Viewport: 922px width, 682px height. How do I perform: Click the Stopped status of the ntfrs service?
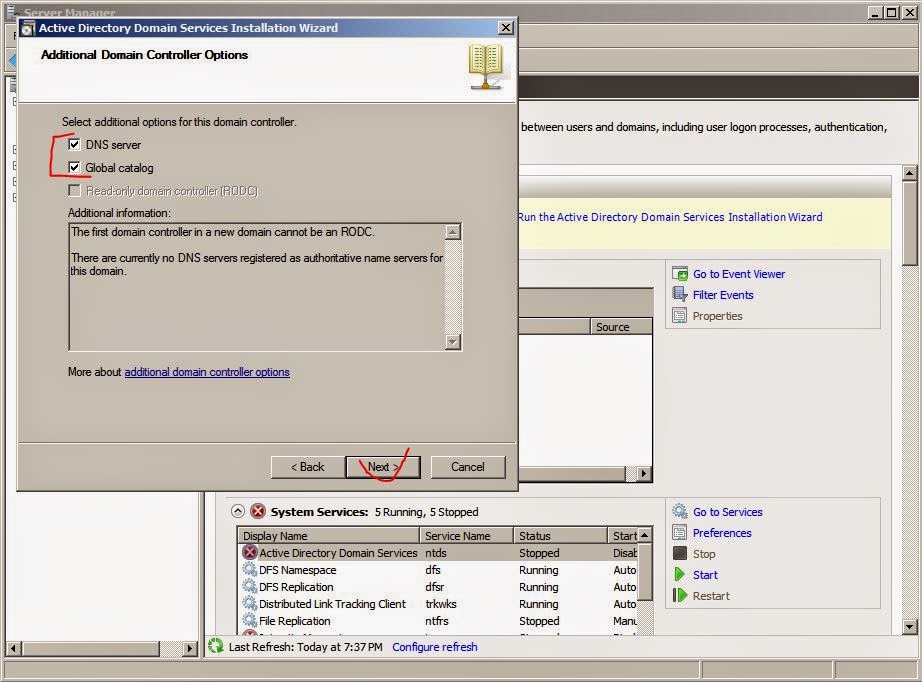539,621
